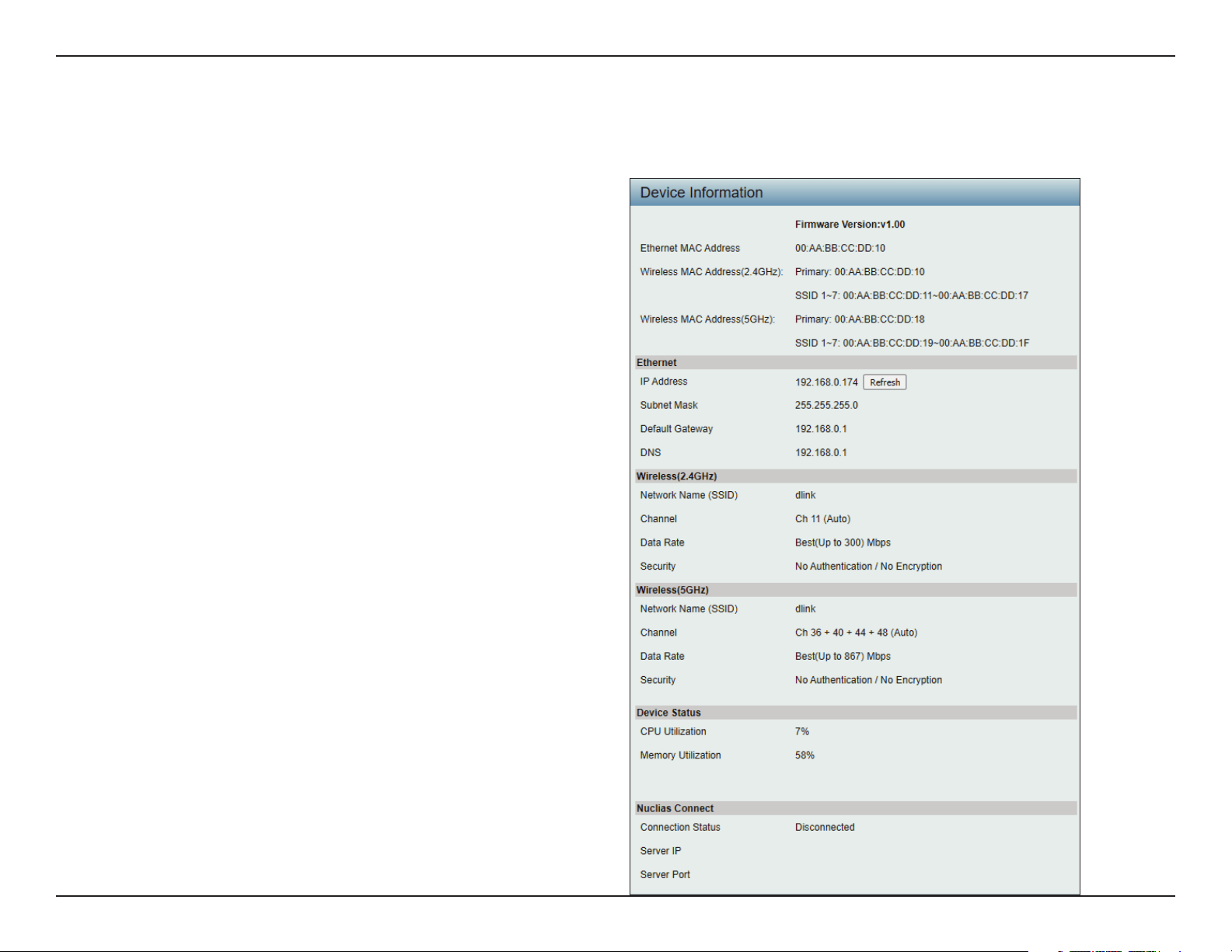Select Best(Up to 300) Mbps value
Screen dimensions: 1232x952
[843, 542]
